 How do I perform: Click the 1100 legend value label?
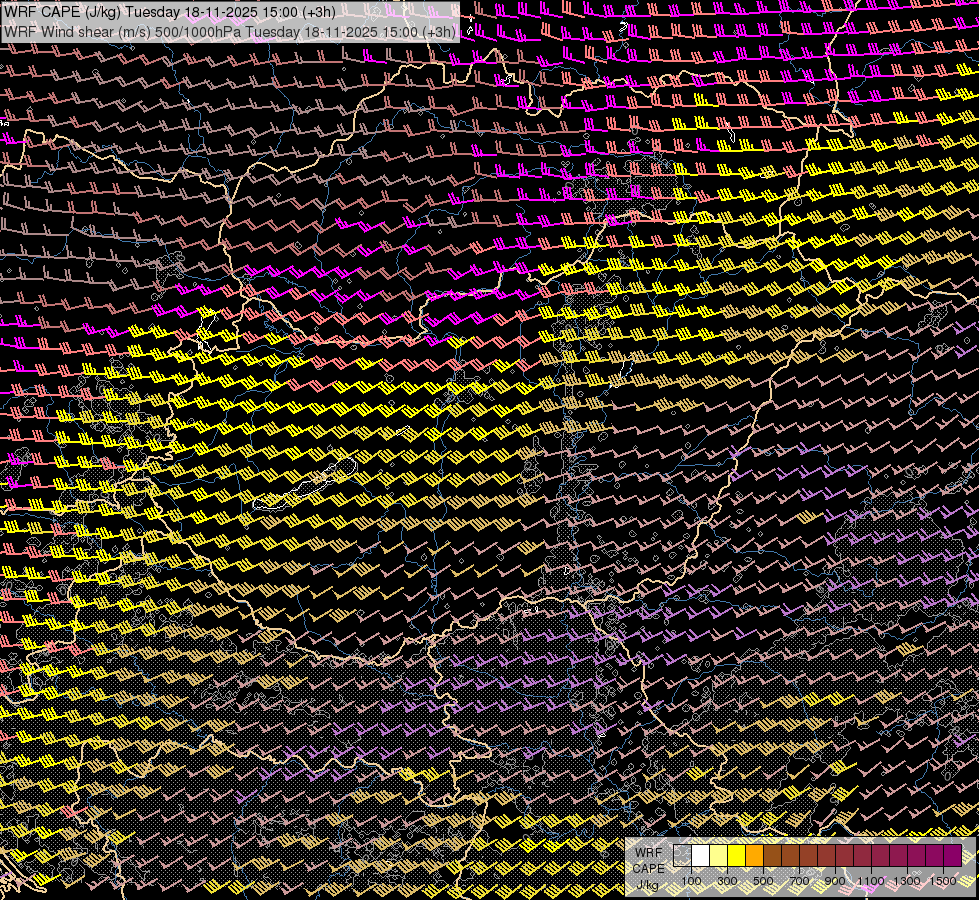click(870, 881)
